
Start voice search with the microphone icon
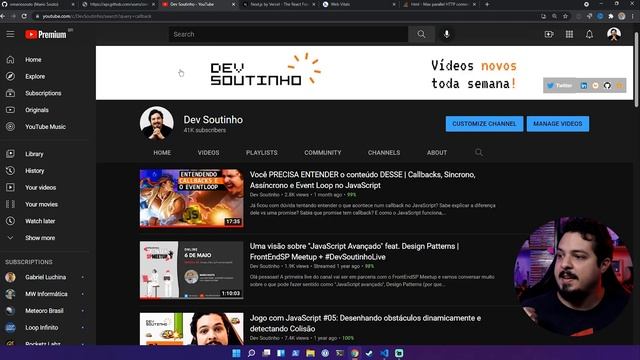click(447, 34)
